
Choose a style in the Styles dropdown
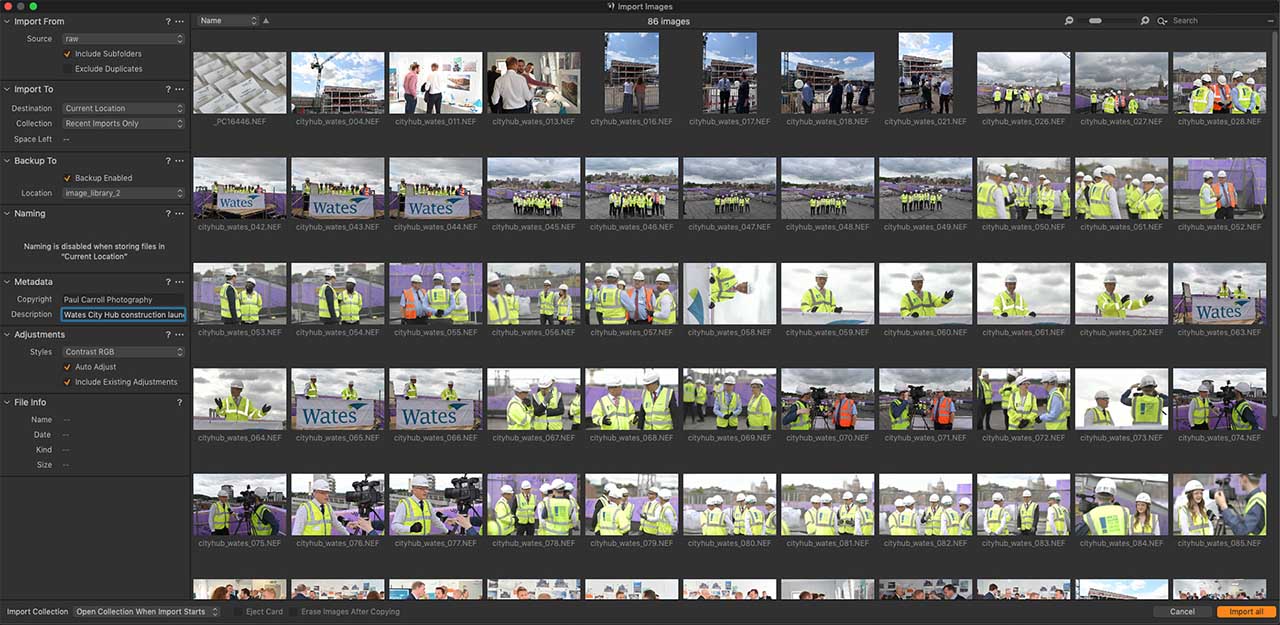pyautogui.click(x=123, y=352)
